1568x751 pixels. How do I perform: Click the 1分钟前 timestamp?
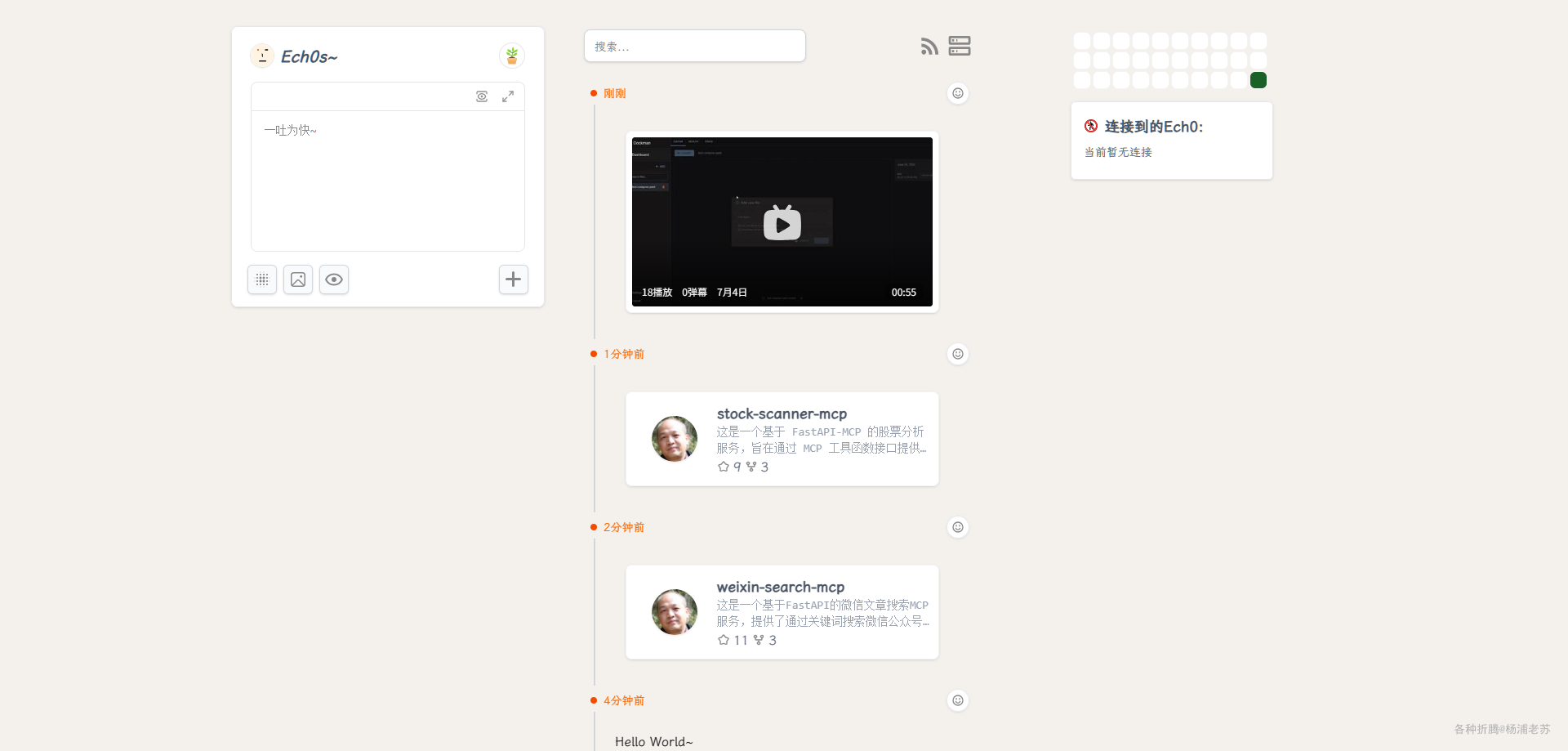[624, 354]
